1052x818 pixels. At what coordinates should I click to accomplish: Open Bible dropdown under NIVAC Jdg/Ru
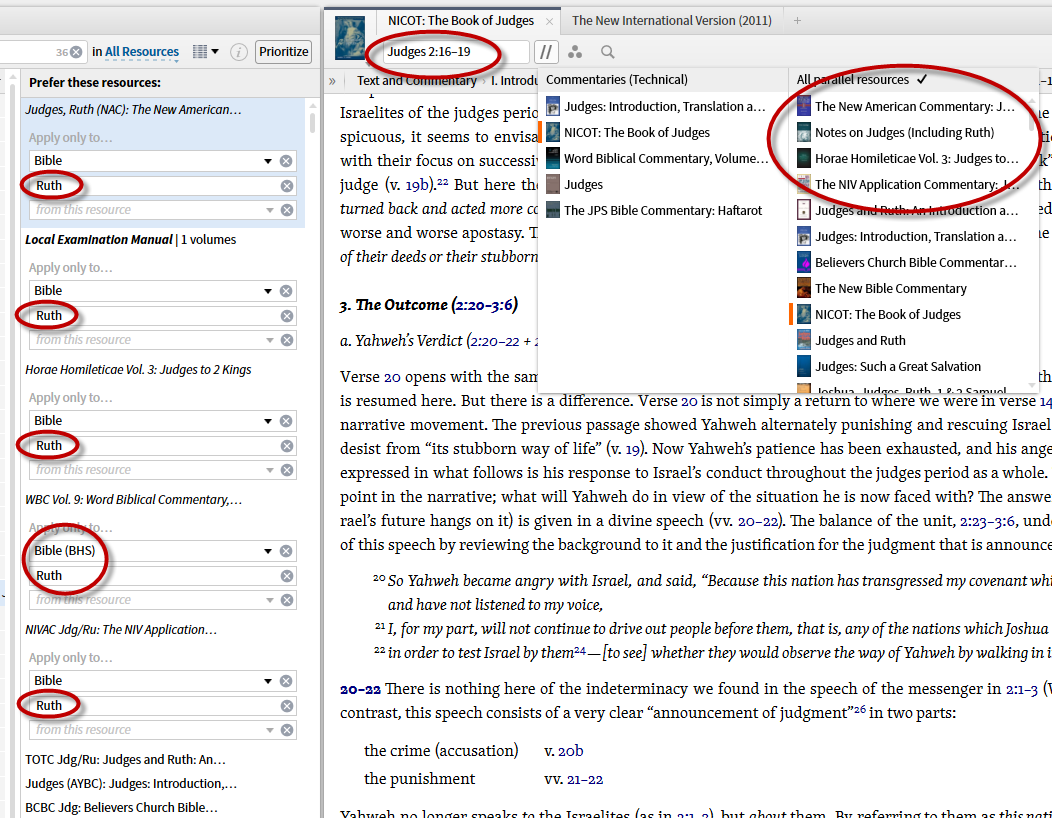pyautogui.click(x=268, y=682)
